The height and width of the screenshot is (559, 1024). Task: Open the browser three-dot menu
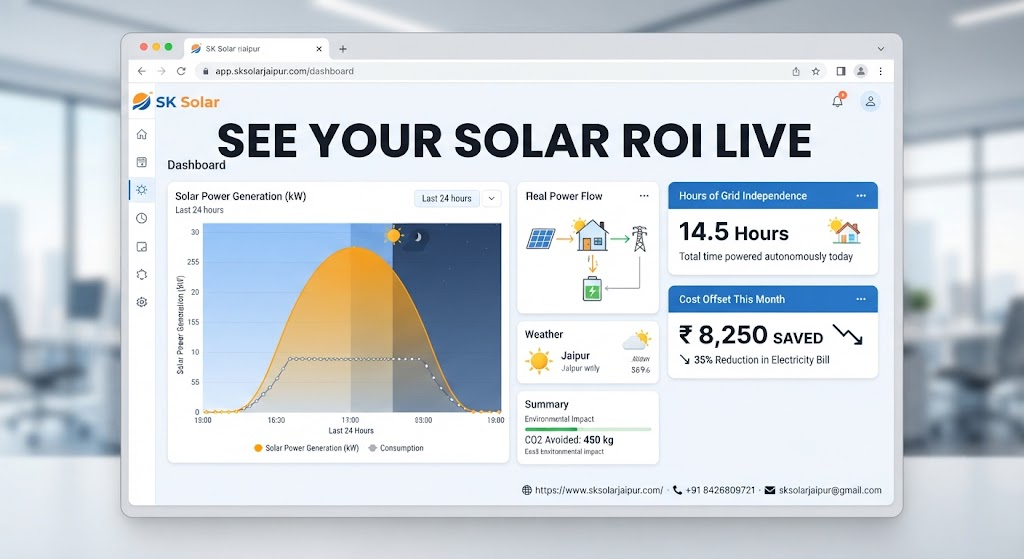click(880, 71)
